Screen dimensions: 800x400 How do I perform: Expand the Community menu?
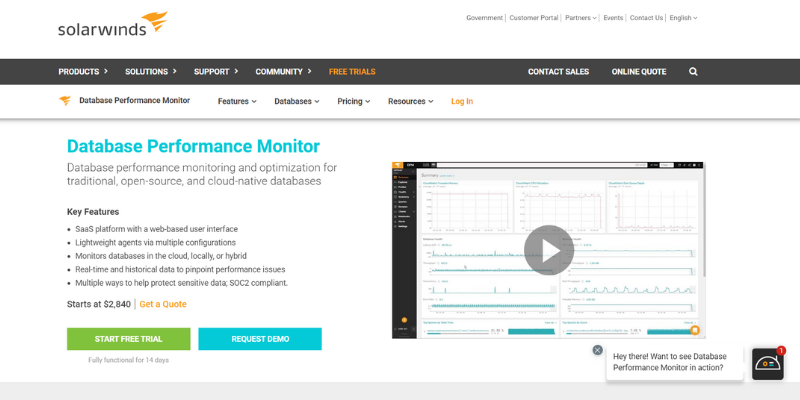click(284, 72)
